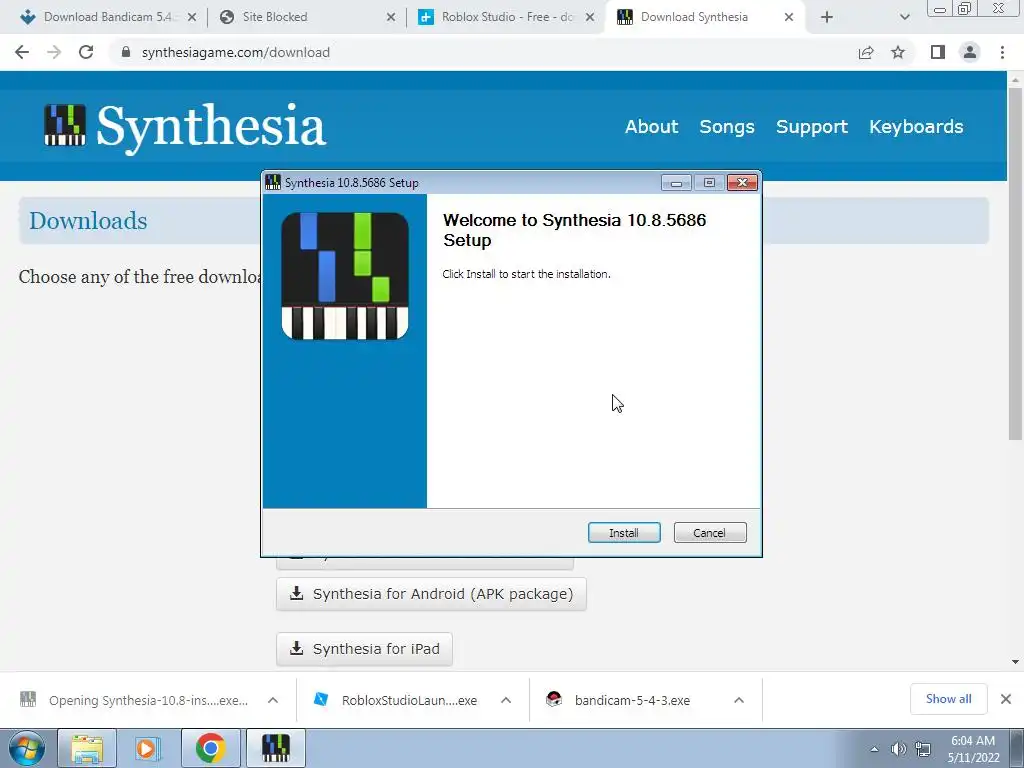Go back to previous page
The width and height of the screenshot is (1024, 768).
point(22,52)
